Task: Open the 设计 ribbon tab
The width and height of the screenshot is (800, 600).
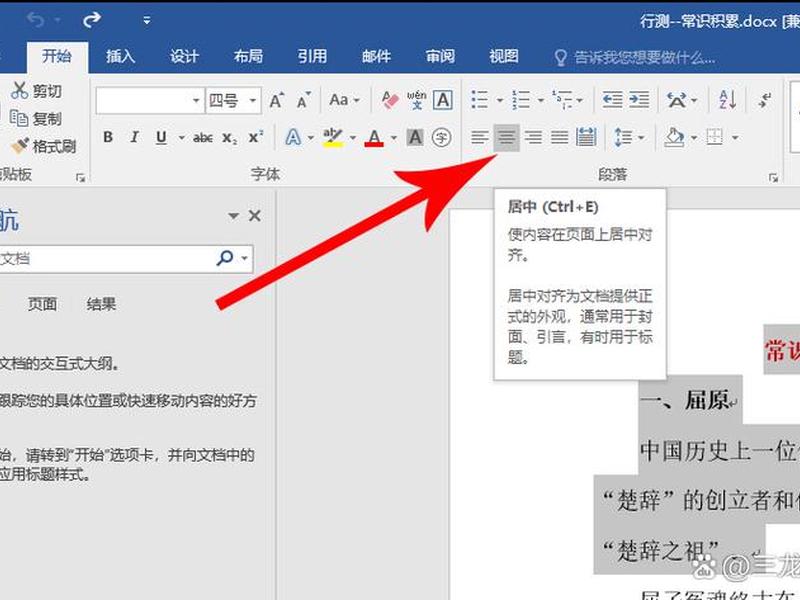Action: (x=184, y=56)
